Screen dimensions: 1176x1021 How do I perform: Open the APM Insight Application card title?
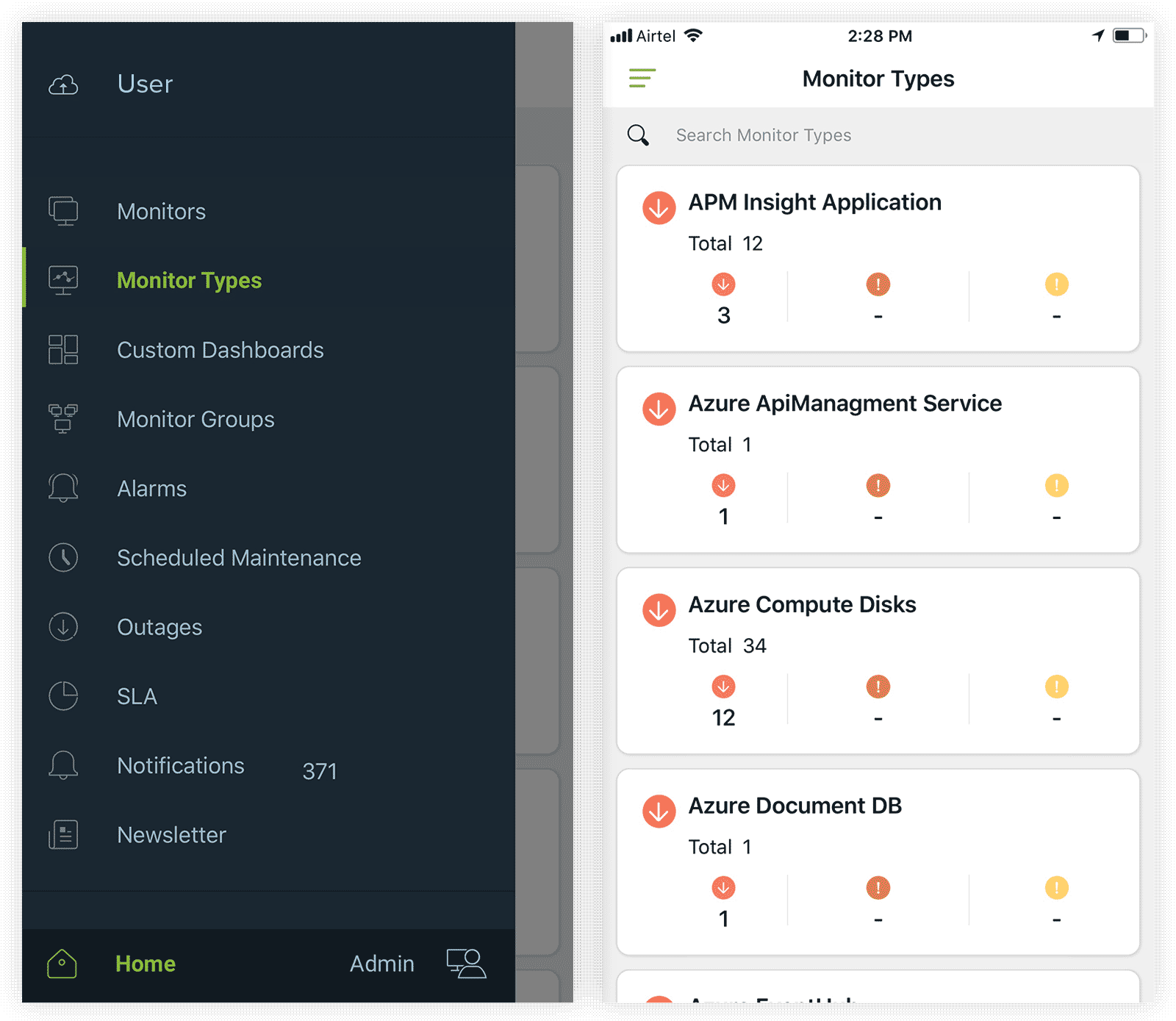(x=815, y=202)
